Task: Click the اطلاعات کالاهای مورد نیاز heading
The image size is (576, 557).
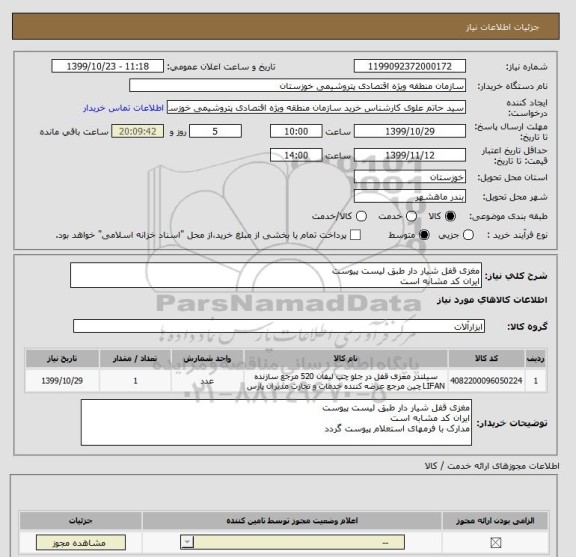Action: [492, 300]
